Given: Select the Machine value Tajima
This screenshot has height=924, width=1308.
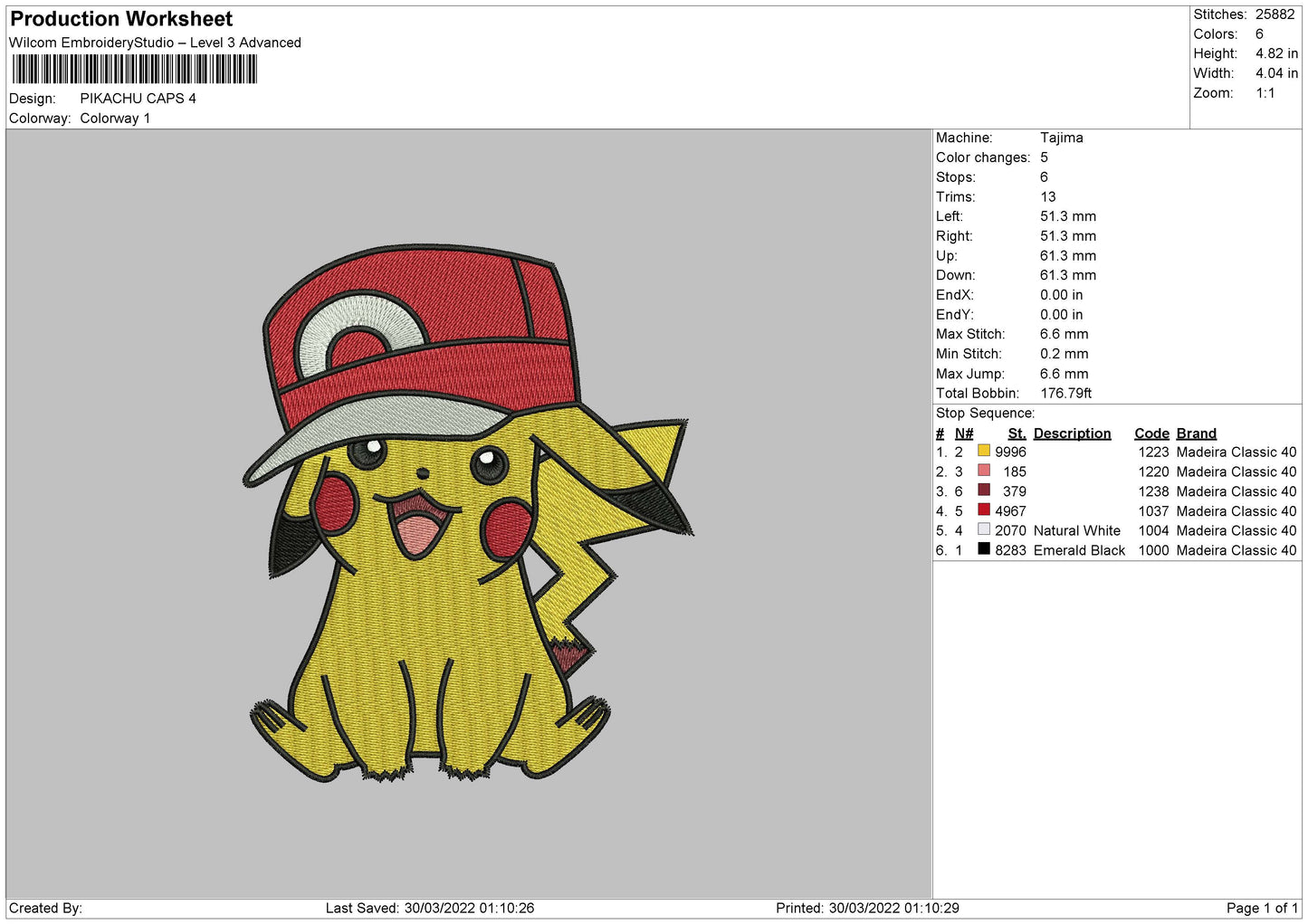Looking at the screenshot, I should [1061, 138].
